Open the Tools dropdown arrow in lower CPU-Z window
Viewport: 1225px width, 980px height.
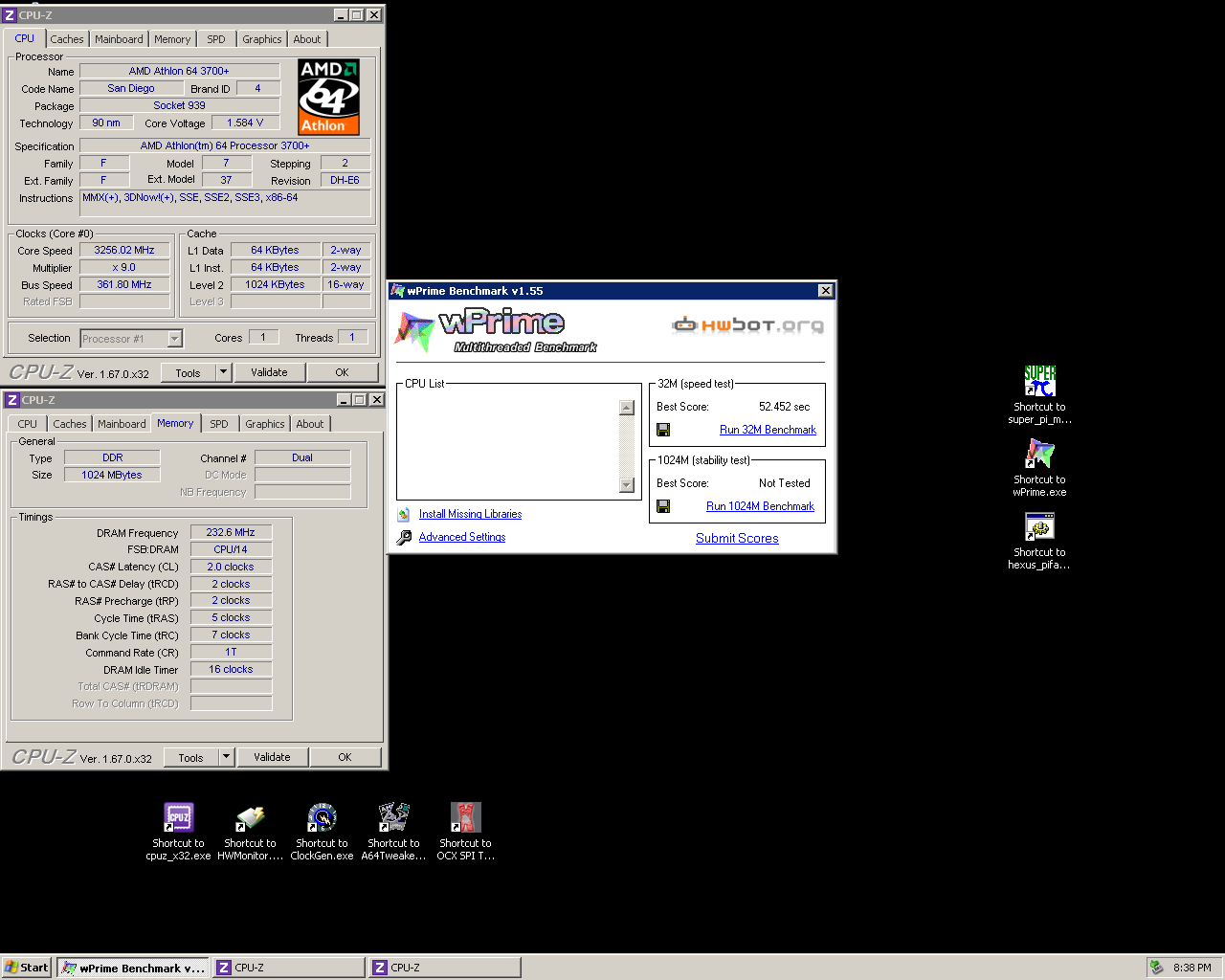pos(227,757)
